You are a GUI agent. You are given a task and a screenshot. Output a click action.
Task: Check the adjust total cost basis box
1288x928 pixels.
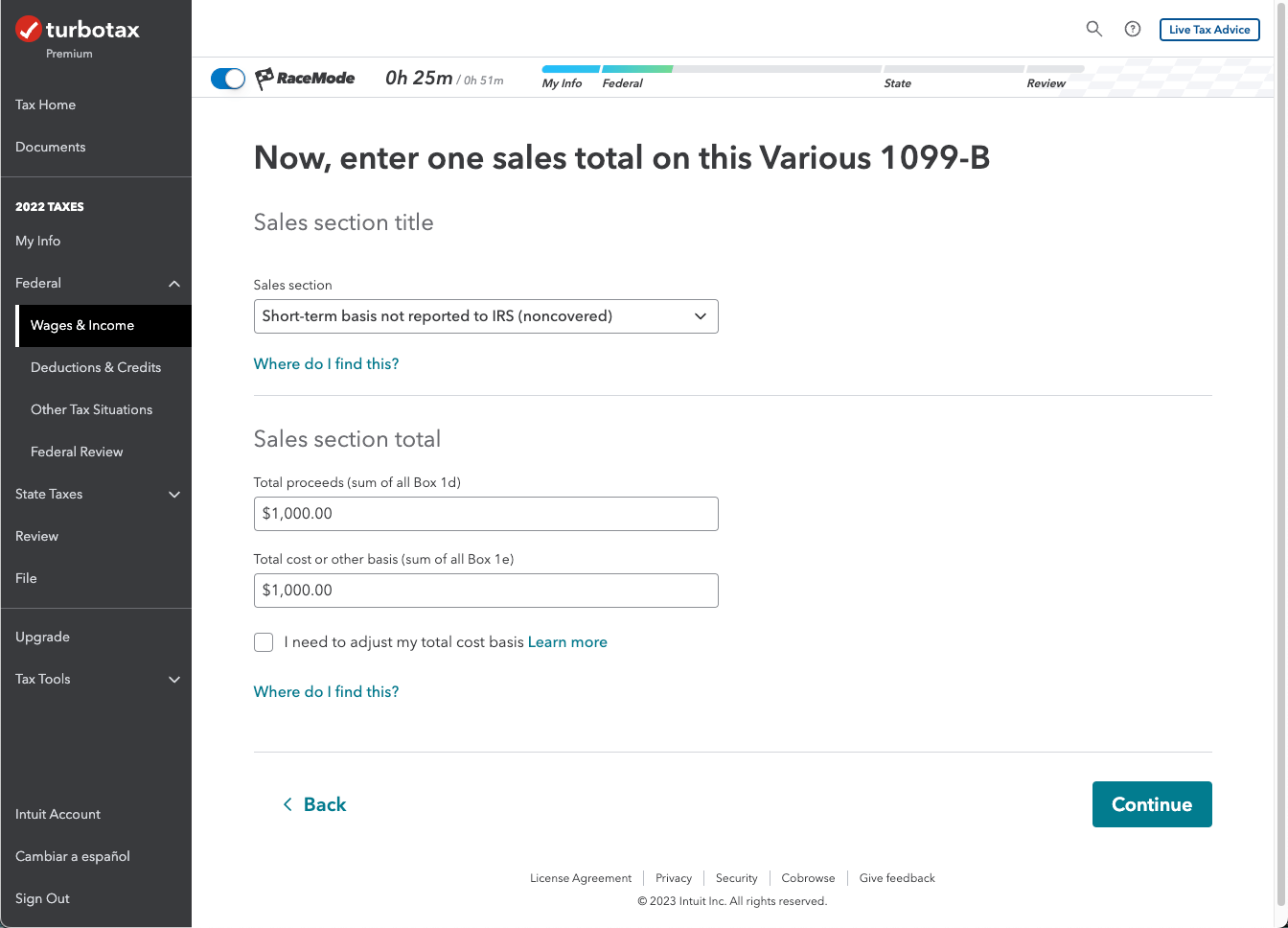pyautogui.click(x=264, y=642)
